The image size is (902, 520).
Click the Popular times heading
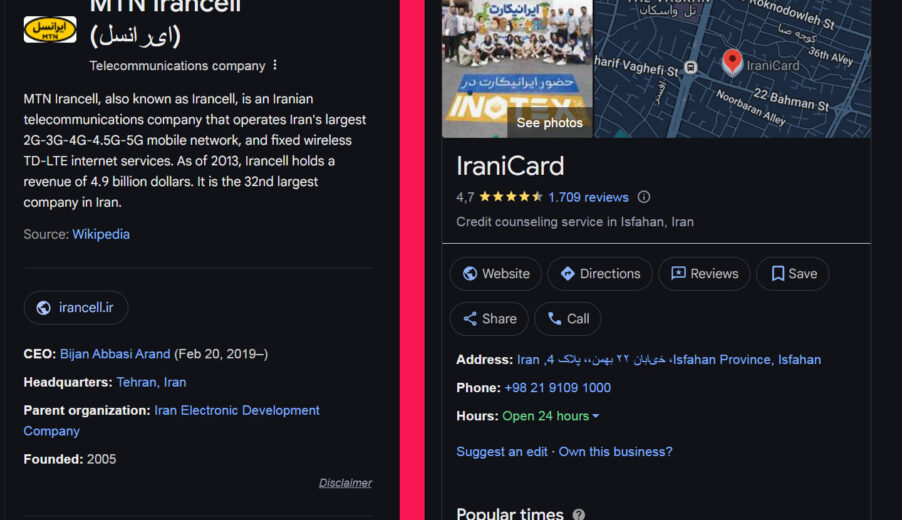pos(510,514)
